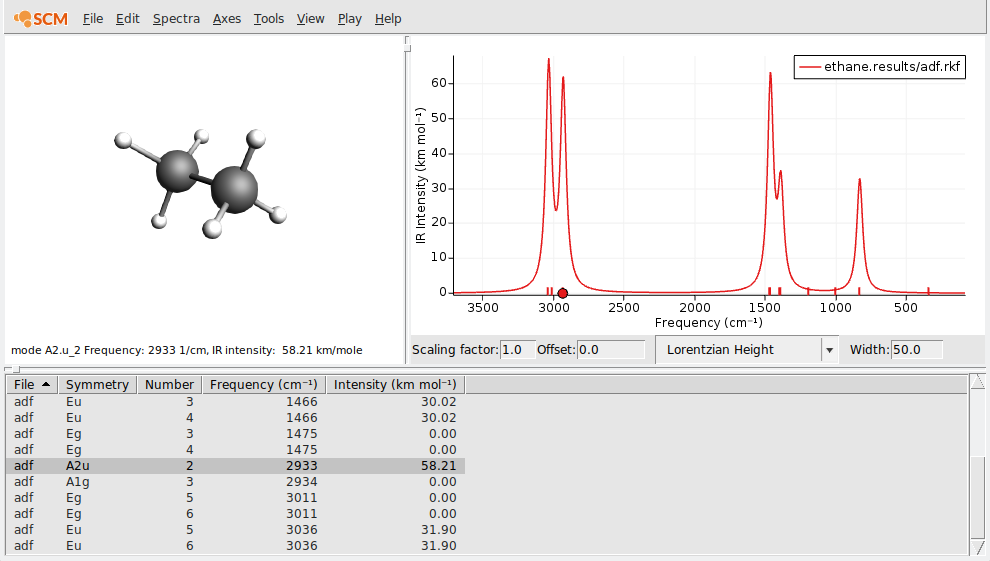Click the tick mark near 300 cm⁻¹

click(928, 290)
